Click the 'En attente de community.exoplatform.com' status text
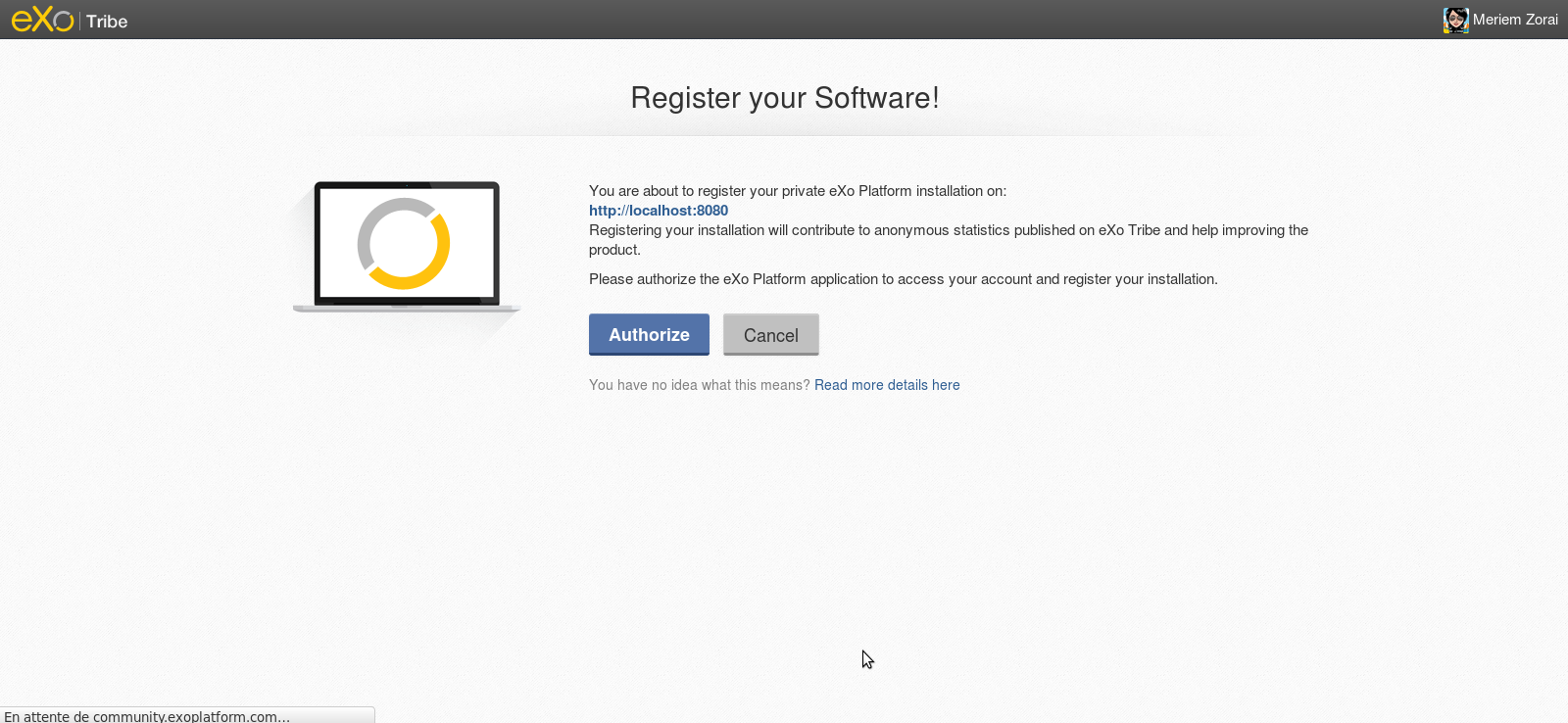Screen dimensions: 1568x723 [x=147, y=716]
